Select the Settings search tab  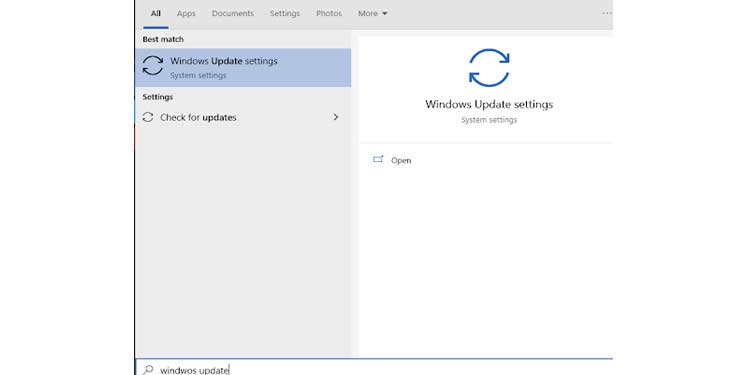285,13
